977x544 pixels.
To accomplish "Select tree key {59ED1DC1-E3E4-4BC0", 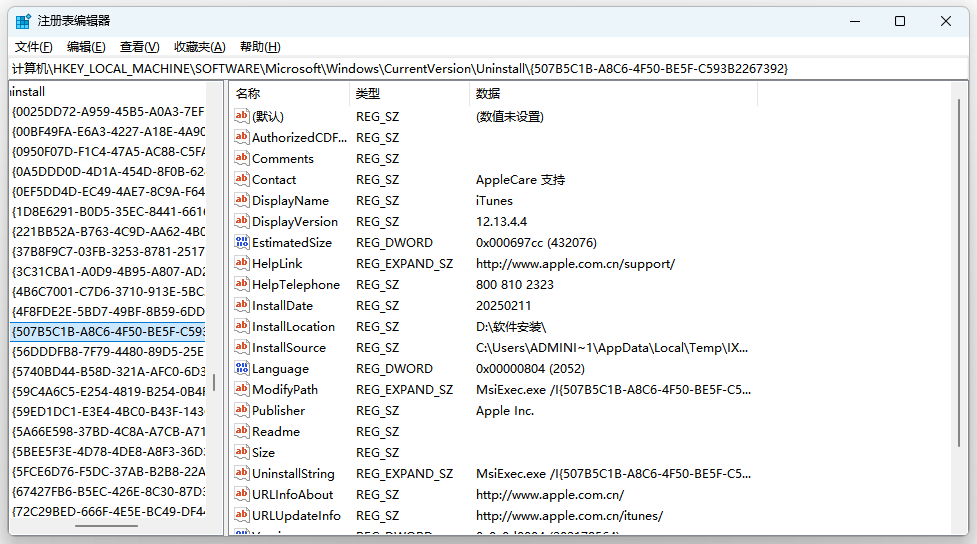I will tap(108, 411).
